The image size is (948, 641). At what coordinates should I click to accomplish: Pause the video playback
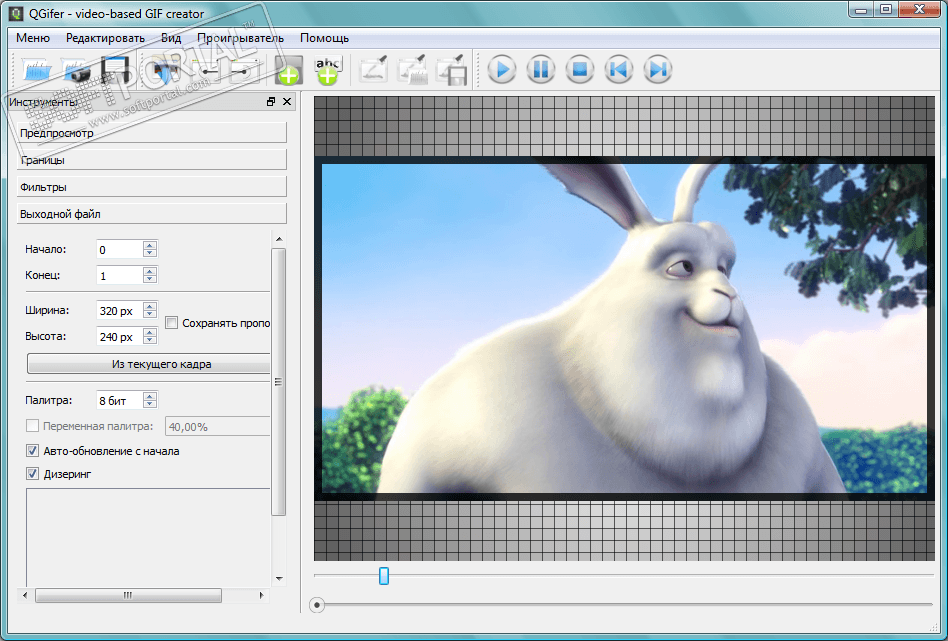pyautogui.click(x=540, y=70)
